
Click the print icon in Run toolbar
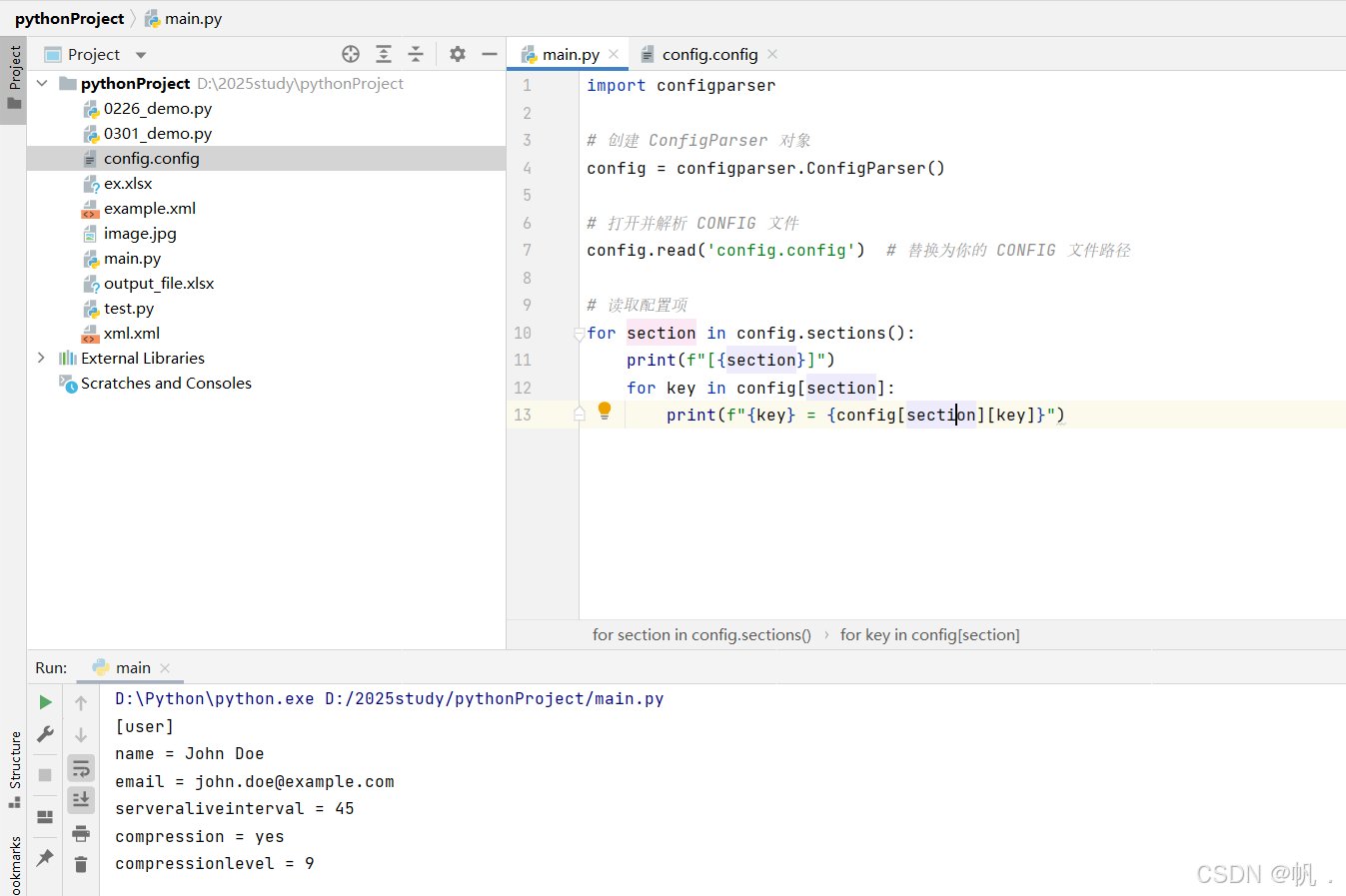point(81,832)
